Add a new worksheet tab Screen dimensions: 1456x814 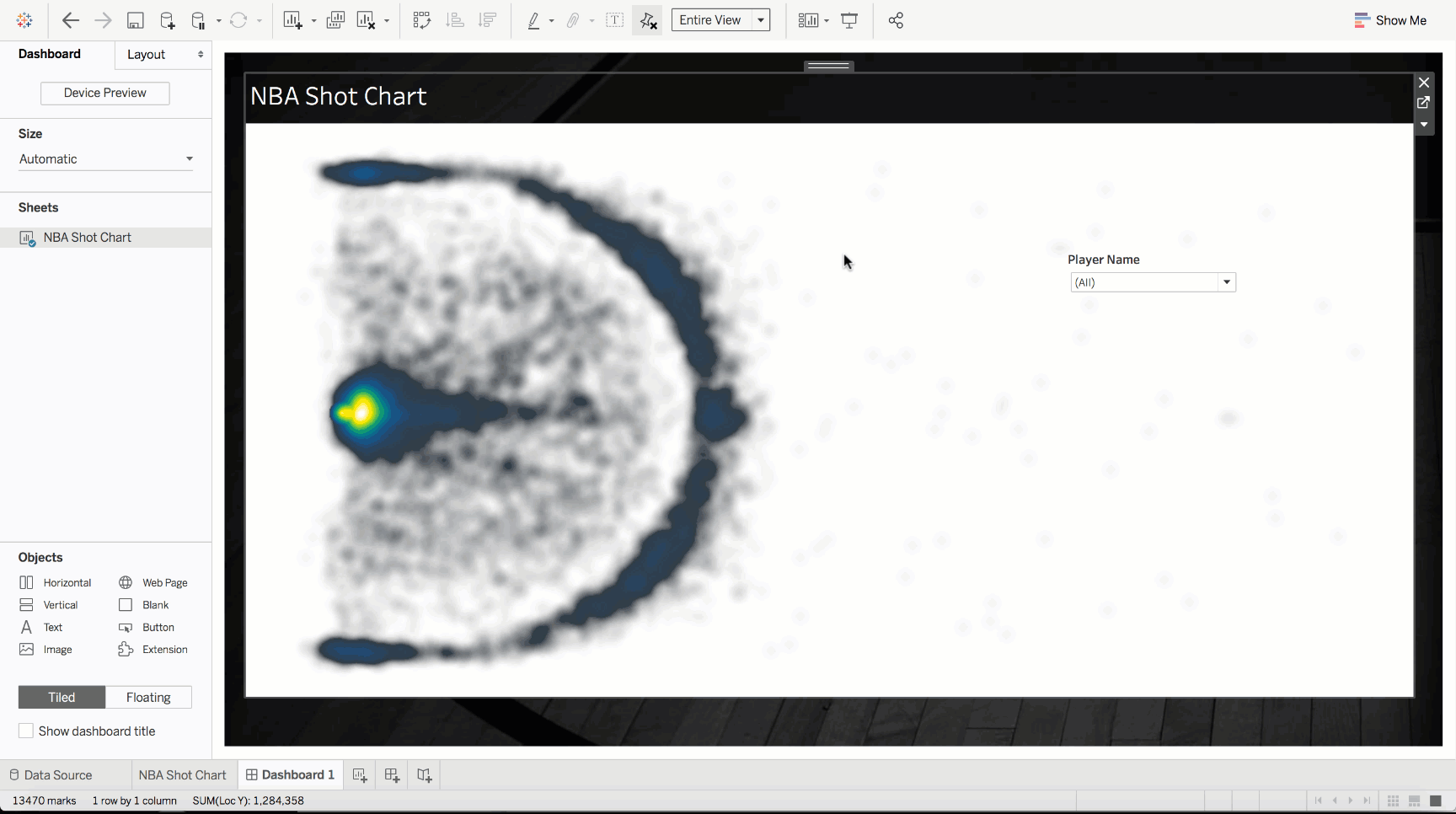[360, 775]
